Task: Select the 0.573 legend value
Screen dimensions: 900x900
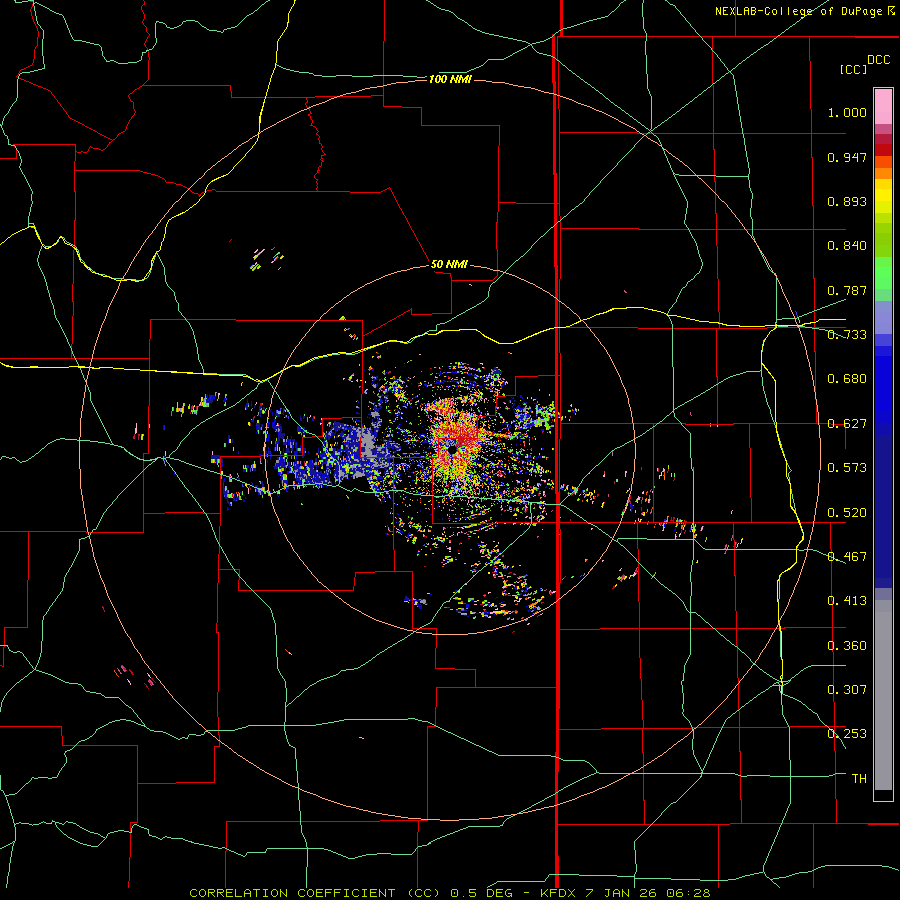Action: click(847, 468)
